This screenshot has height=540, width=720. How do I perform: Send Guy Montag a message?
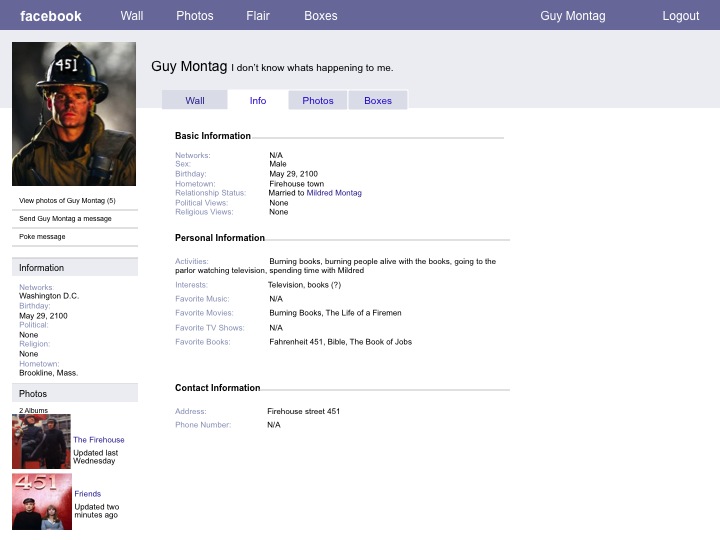tap(65, 218)
